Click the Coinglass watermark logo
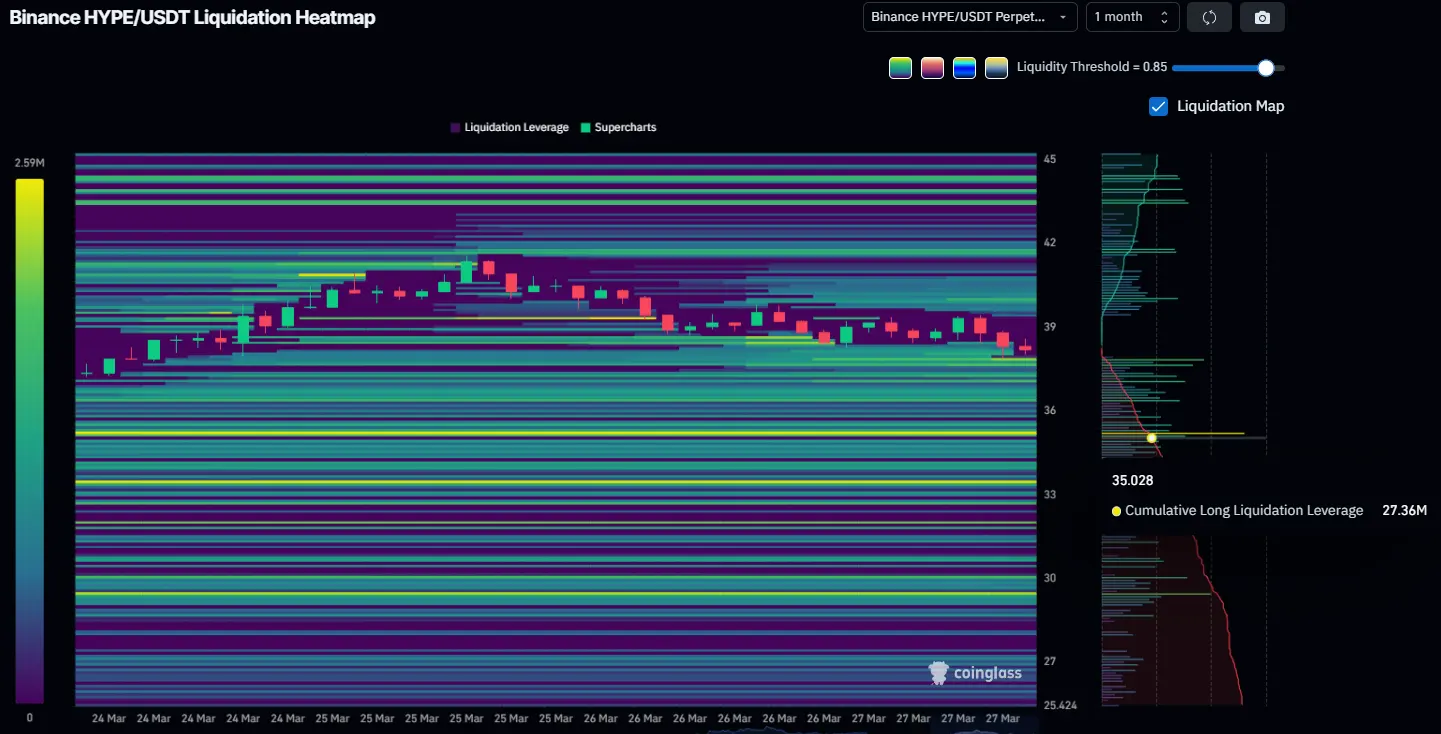 tap(975, 673)
